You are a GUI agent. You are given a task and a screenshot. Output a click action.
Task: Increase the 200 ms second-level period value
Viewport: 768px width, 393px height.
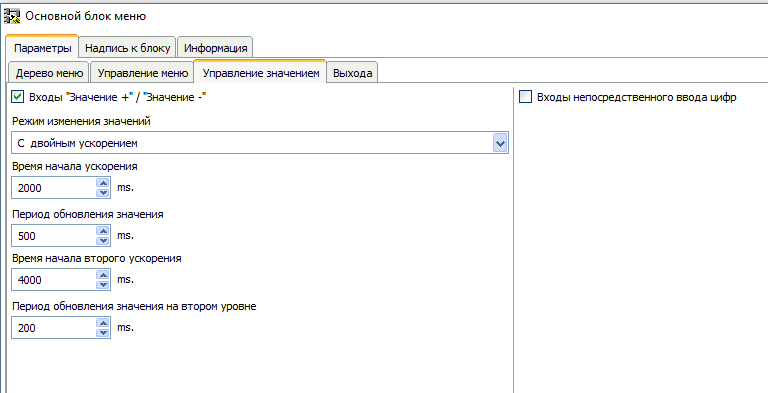(103, 323)
